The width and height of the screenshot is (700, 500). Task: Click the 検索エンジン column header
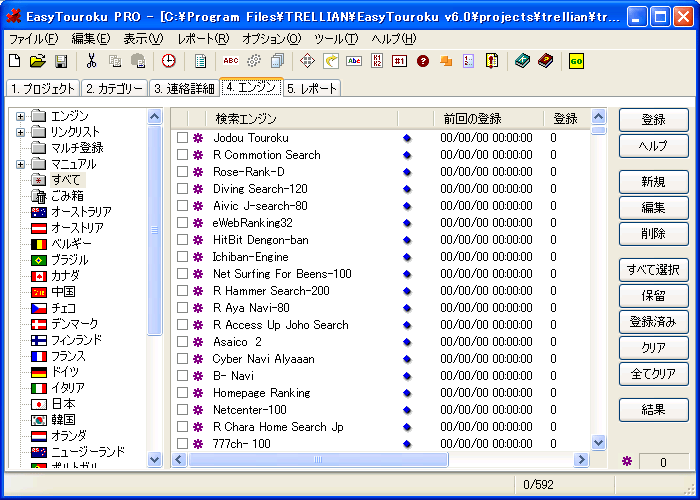[301, 118]
